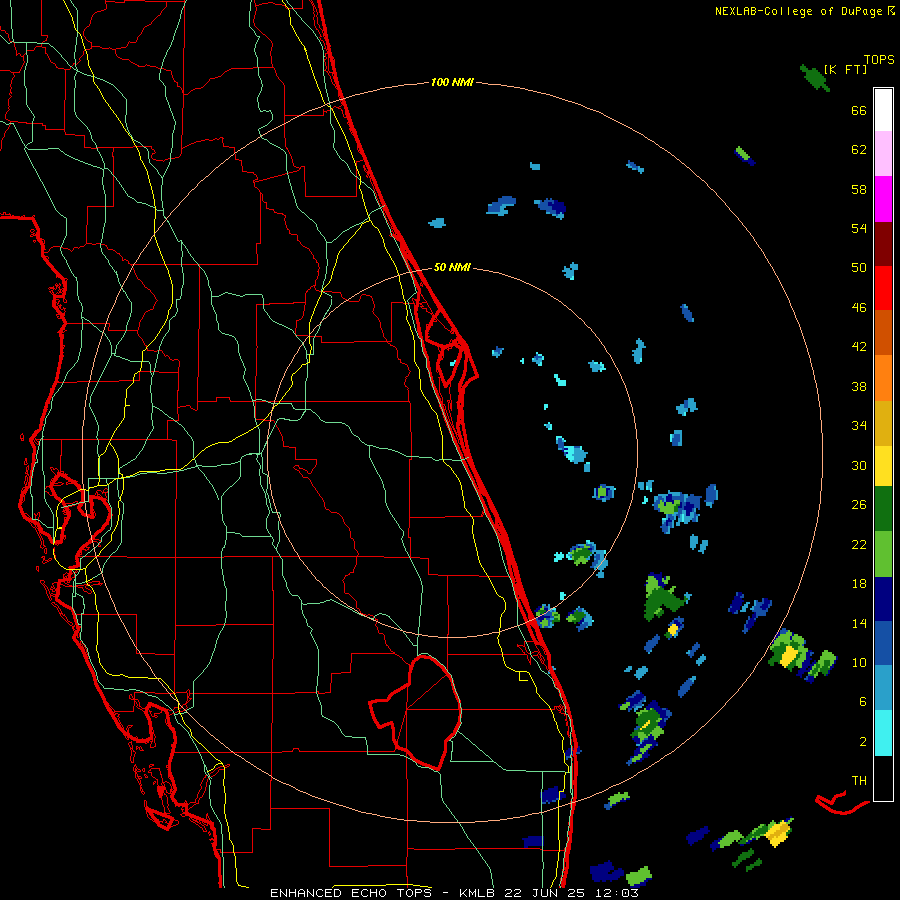Click the "NEXLAB-College of DuPage" credit text
This screenshot has width=900, height=900.
[x=800, y=11]
